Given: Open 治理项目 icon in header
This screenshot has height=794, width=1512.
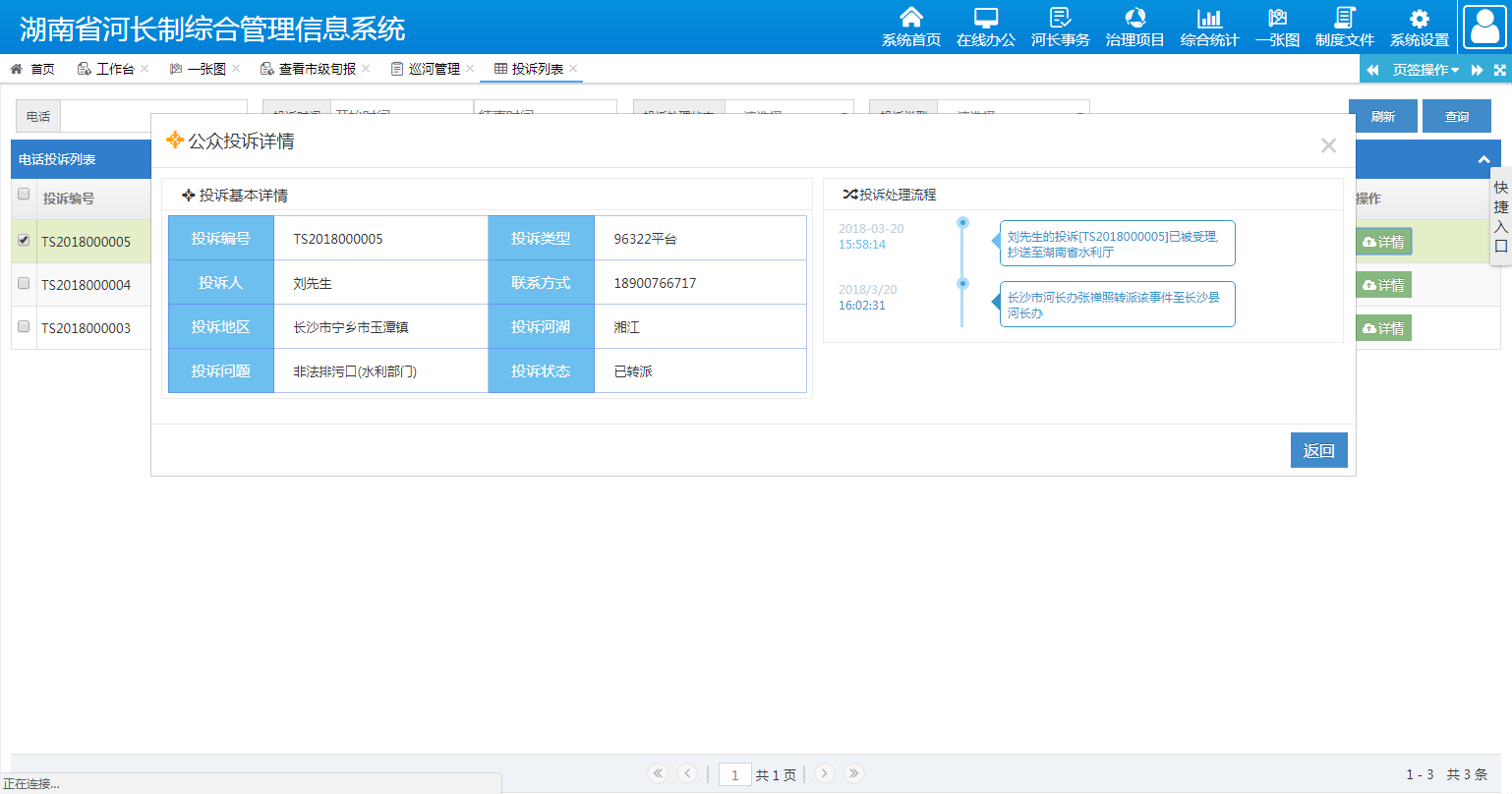Looking at the screenshot, I should pyautogui.click(x=1135, y=18).
